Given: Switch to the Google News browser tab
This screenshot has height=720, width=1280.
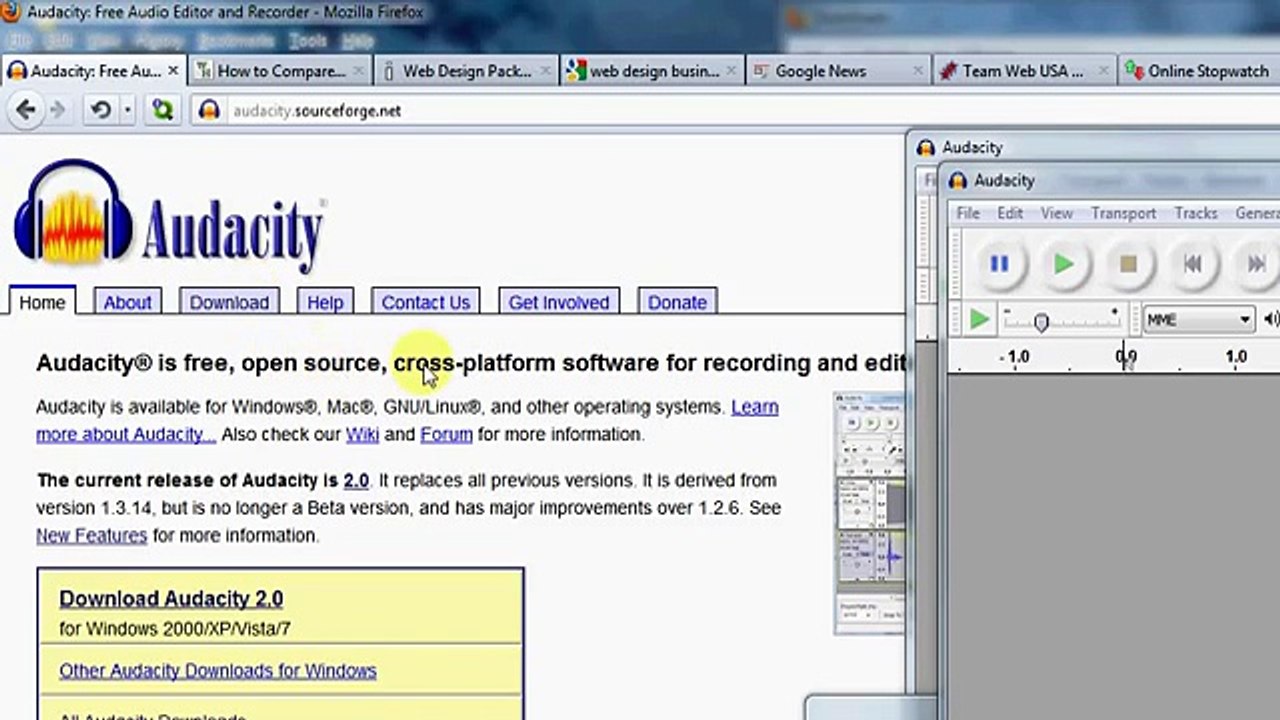Looking at the screenshot, I should (x=839, y=71).
